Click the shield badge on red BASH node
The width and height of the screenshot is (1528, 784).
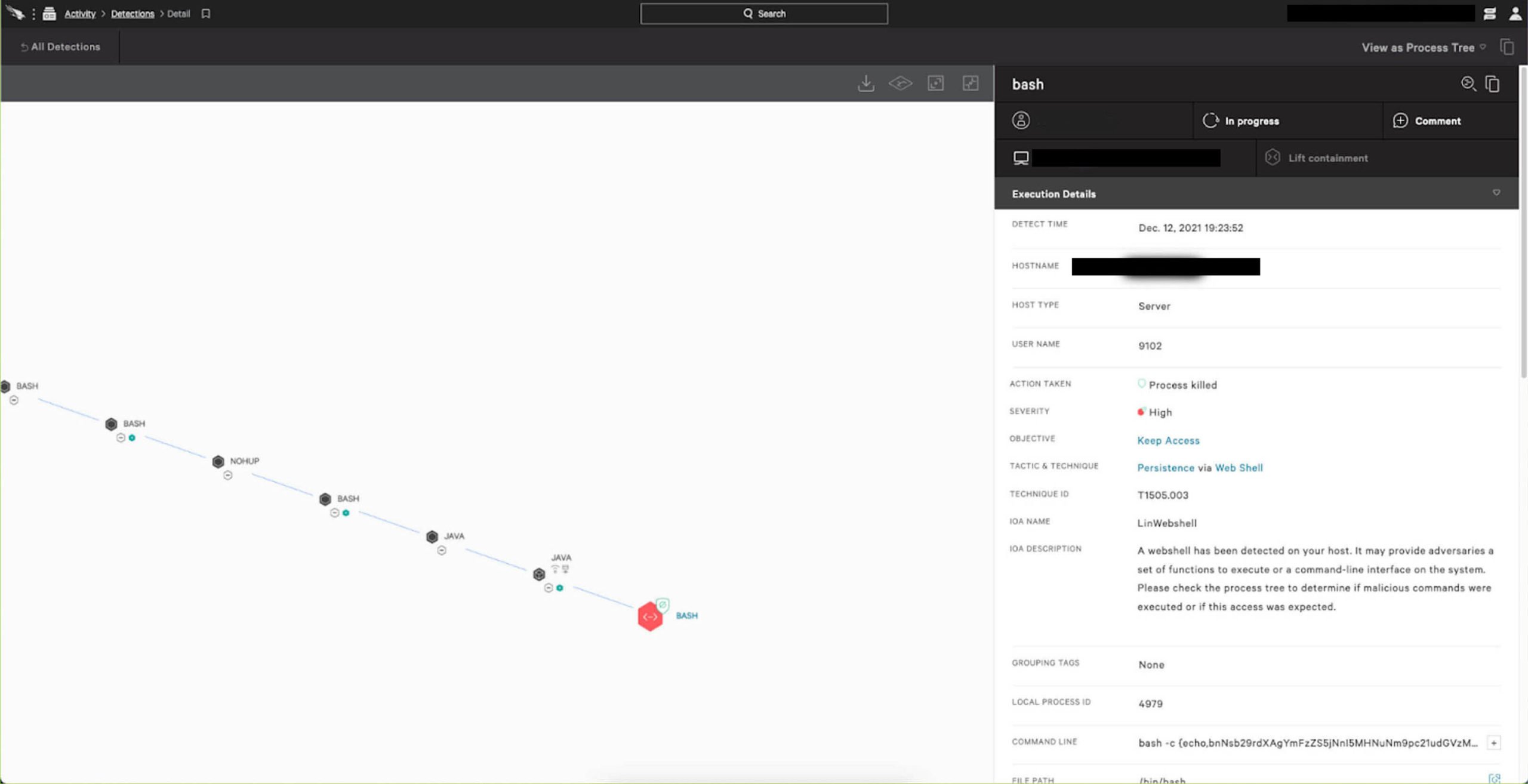[x=663, y=604]
